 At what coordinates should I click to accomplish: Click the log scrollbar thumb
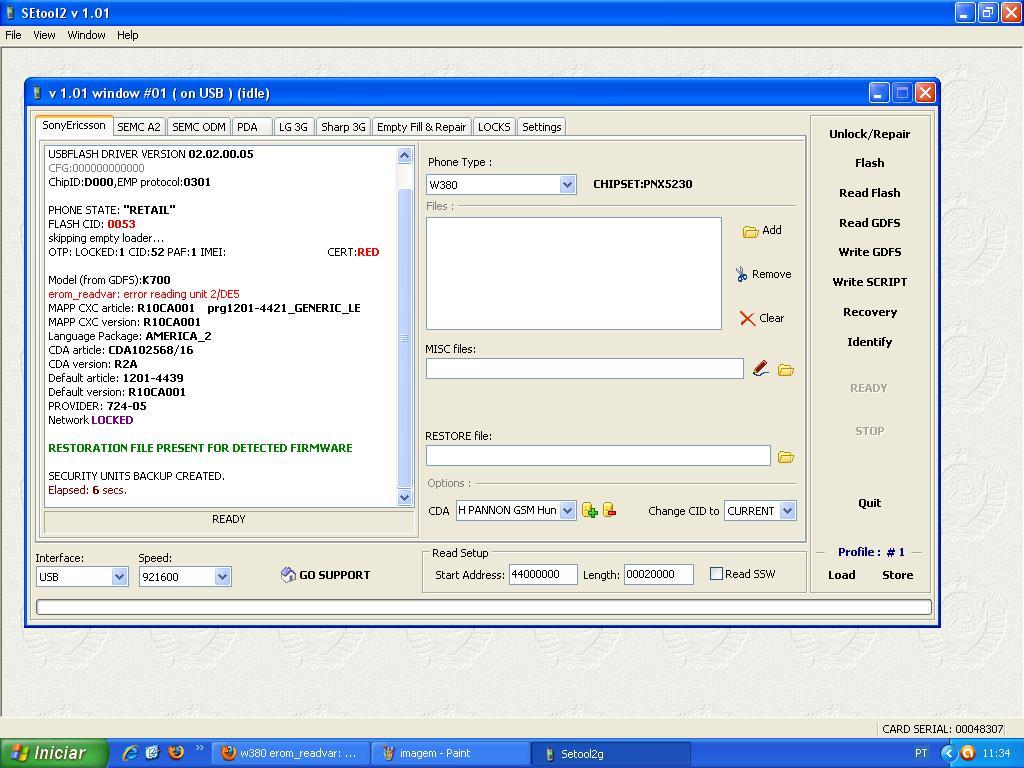(404, 338)
